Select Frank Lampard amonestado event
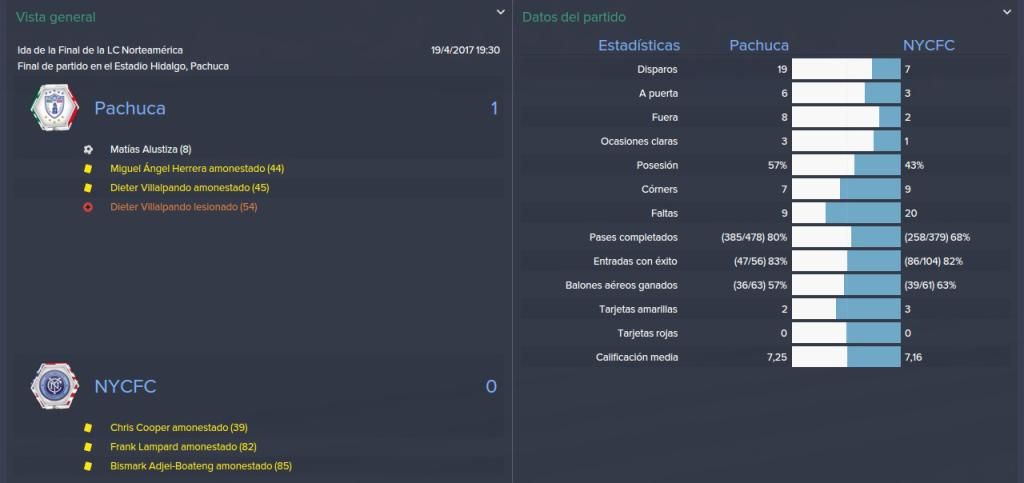This screenshot has height=483, width=1024. pos(184,447)
